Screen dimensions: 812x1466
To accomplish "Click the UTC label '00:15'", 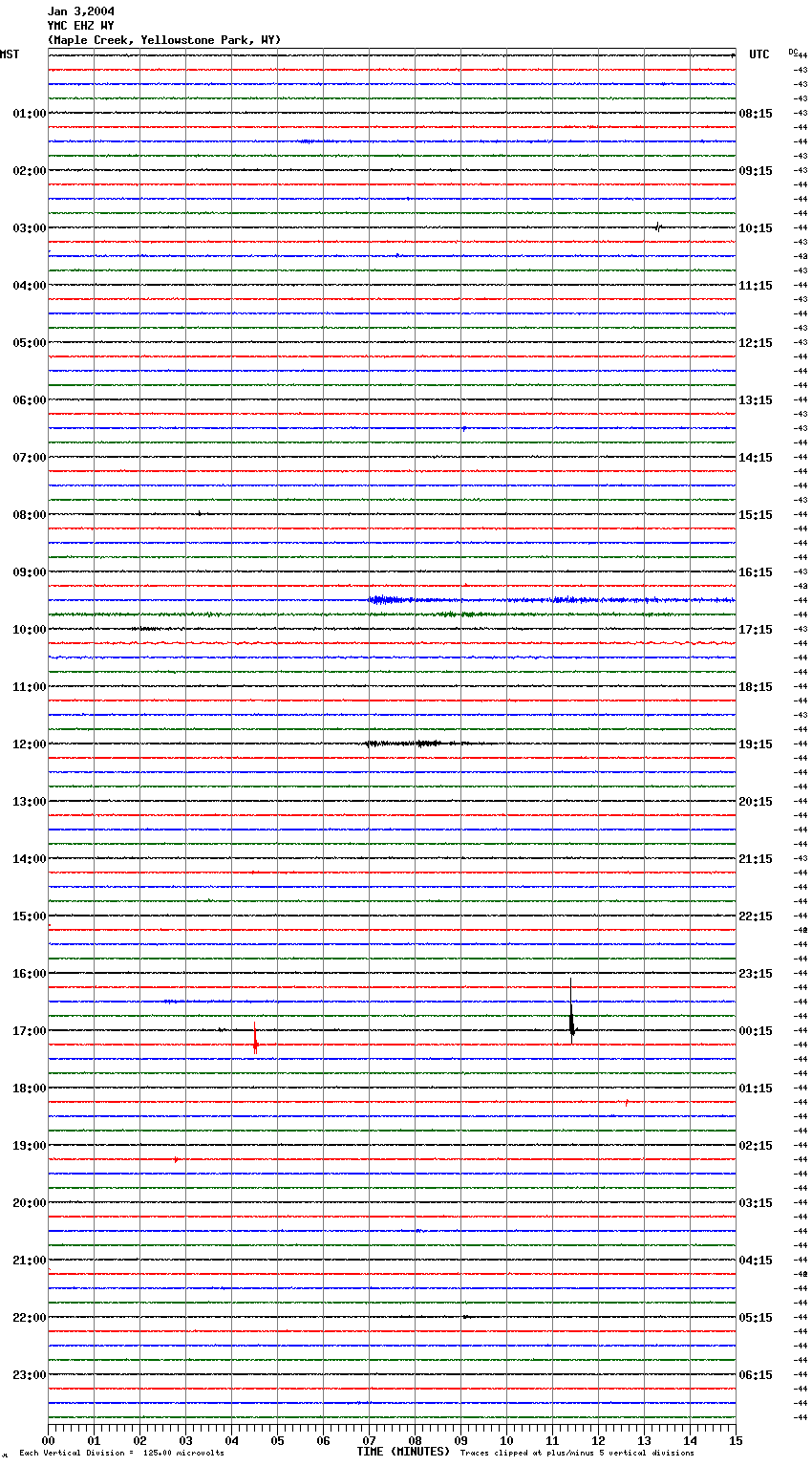I will [x=756, y=1031].
